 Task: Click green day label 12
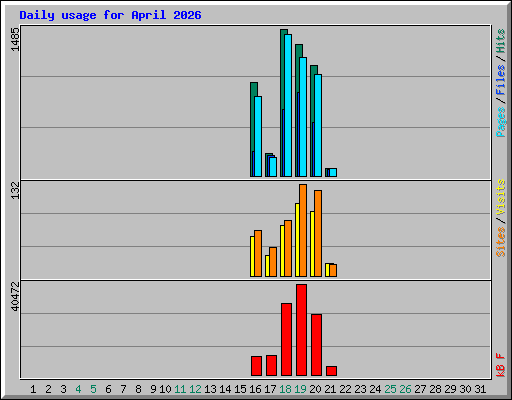pos(195,389)
